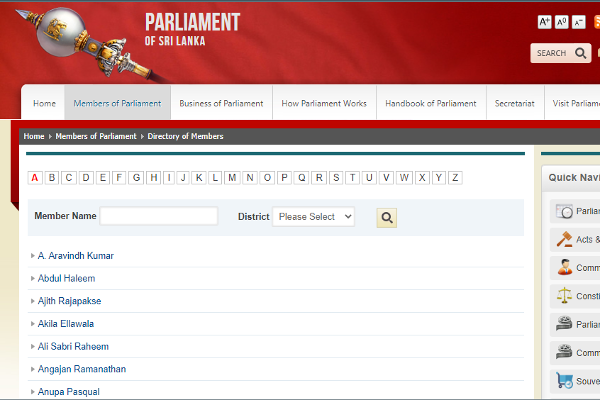The image size is (600, 400).
Task: Filter members by letter E
Action: 103,178
